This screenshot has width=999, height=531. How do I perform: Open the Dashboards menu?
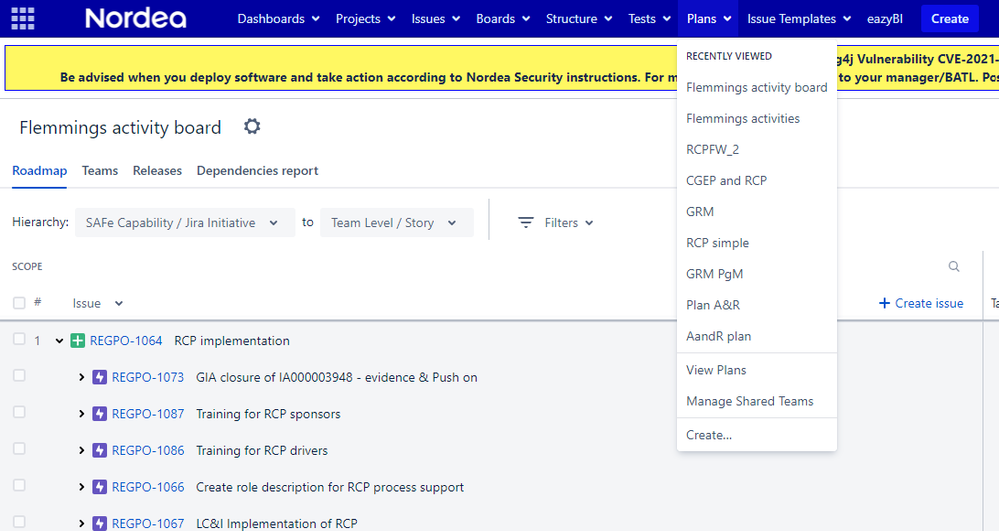(278, 18)
